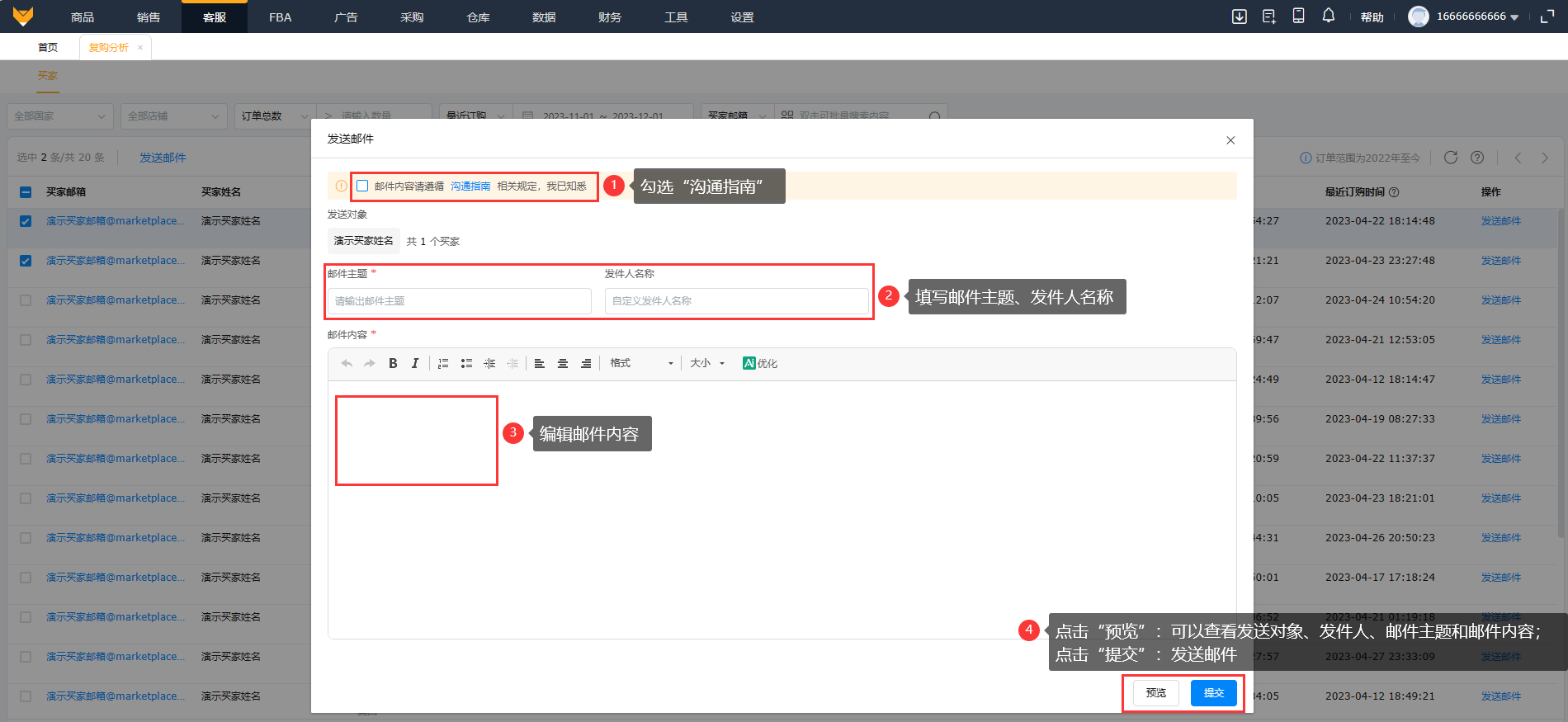Screen dimensions: 1568x722
Task: Align email text to the left
Action: (x=540, y=363)
